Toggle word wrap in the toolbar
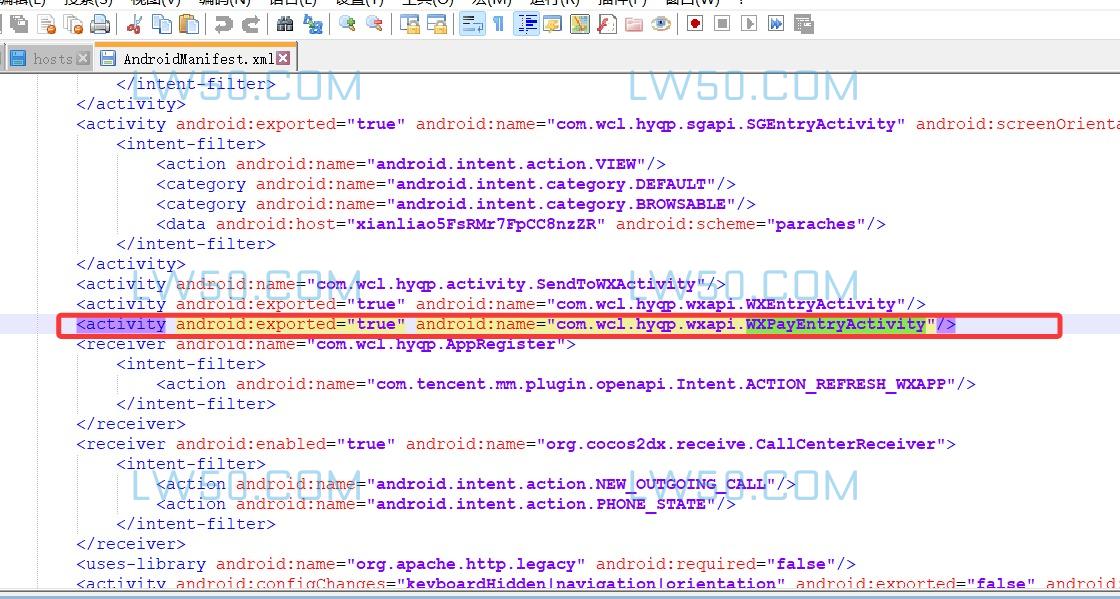The height and width of the screenshot is (599, 1120). click(472, 24)
